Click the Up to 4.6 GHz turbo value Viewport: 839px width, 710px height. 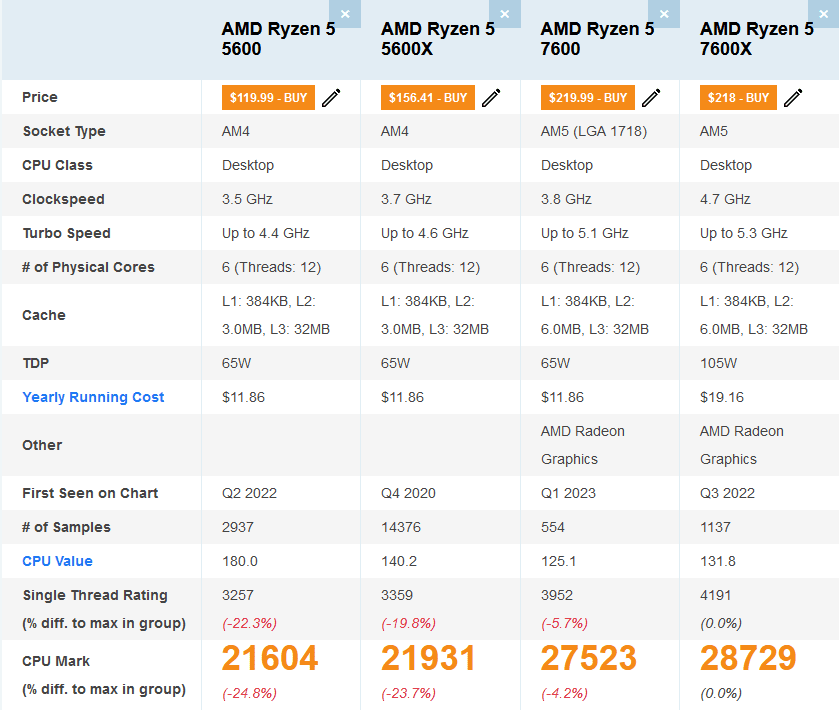(x=425, y=233)
